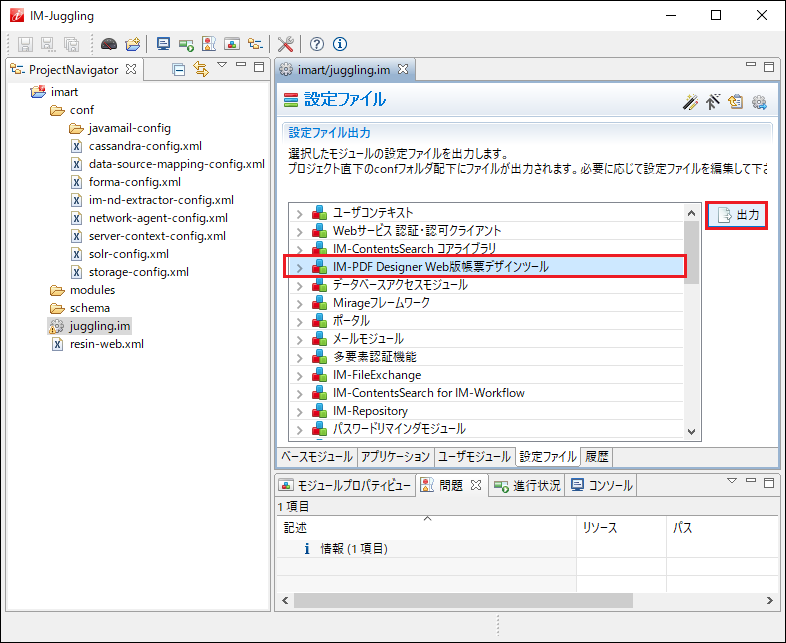This screenshot has height=643, width=786.
Task: Click the monitor console toolbar icon
Action: pyautogui.click(x=163, y=44)
